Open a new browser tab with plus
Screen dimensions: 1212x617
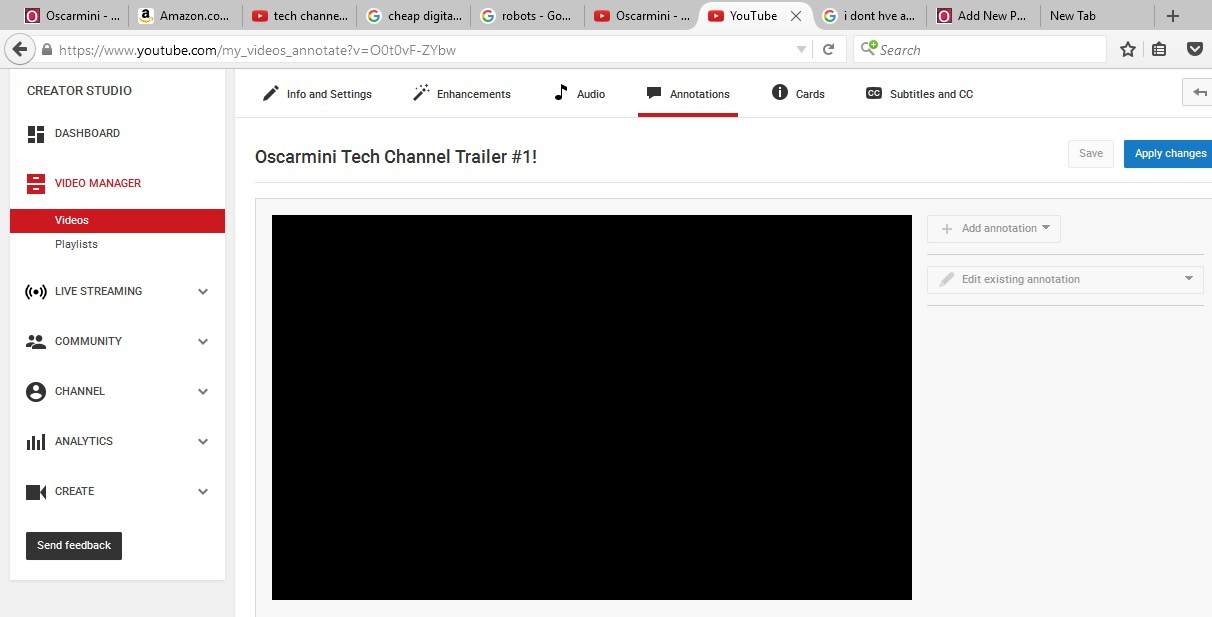[1173, 16]
